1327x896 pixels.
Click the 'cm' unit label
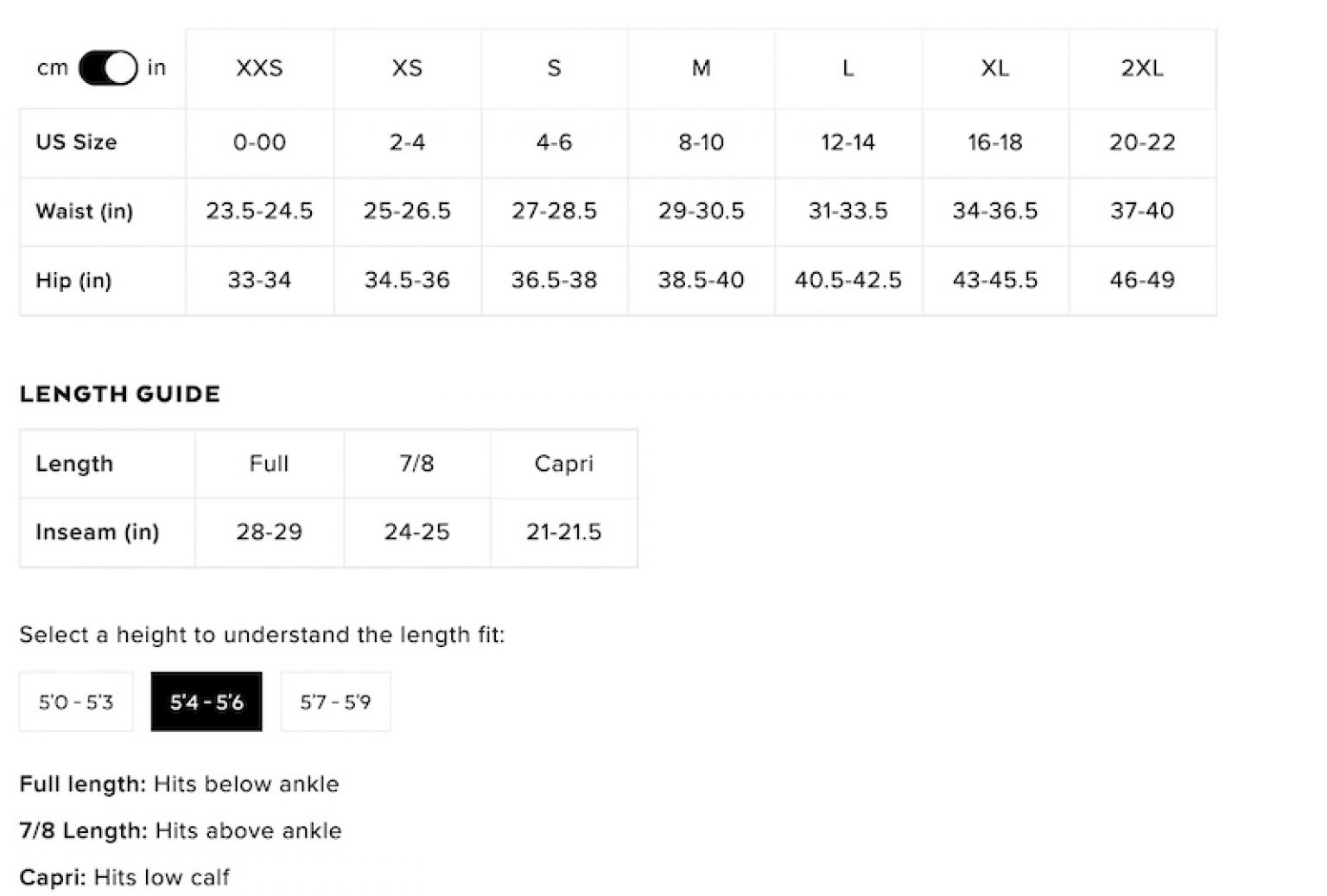(x=52, y=68)
